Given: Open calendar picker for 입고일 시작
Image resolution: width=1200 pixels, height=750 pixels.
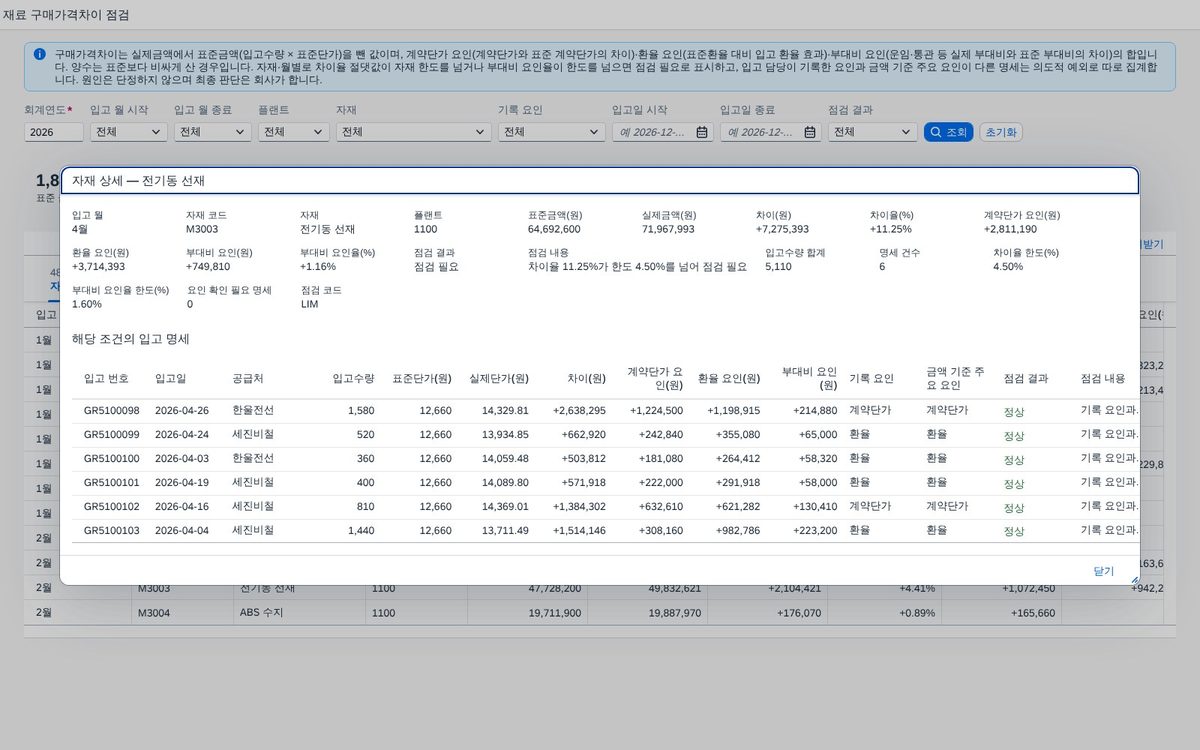Looking at the screenshot, I should click(x=702, y=132).
